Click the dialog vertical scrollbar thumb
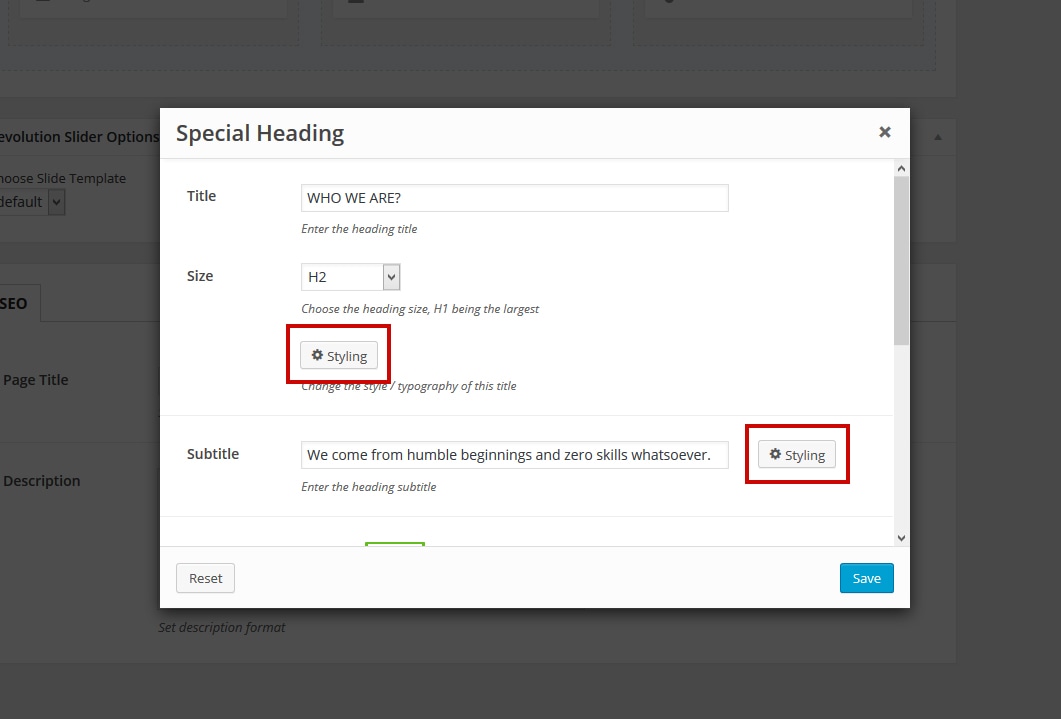 pos(901,260)
